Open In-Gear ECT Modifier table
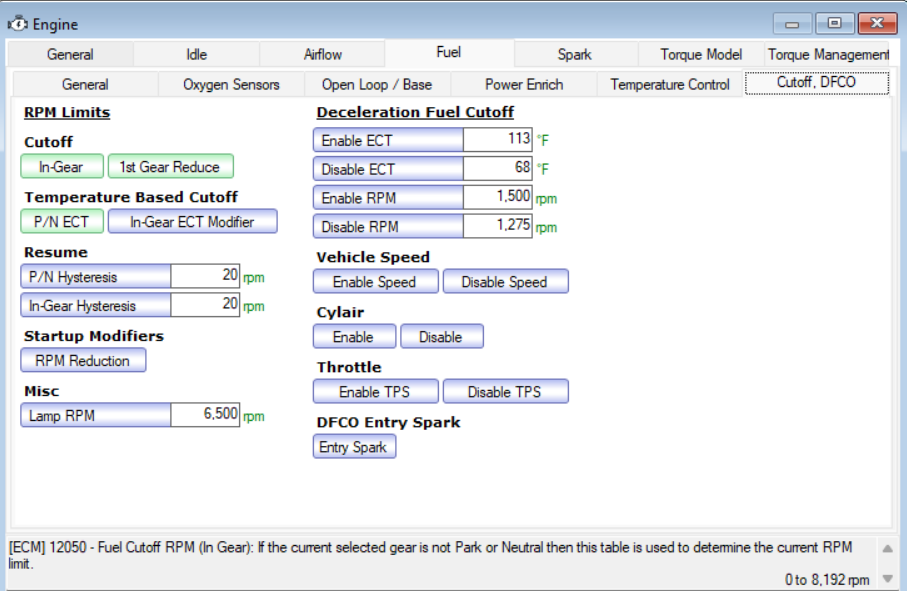The image size is (907, 591). point(193,221)
